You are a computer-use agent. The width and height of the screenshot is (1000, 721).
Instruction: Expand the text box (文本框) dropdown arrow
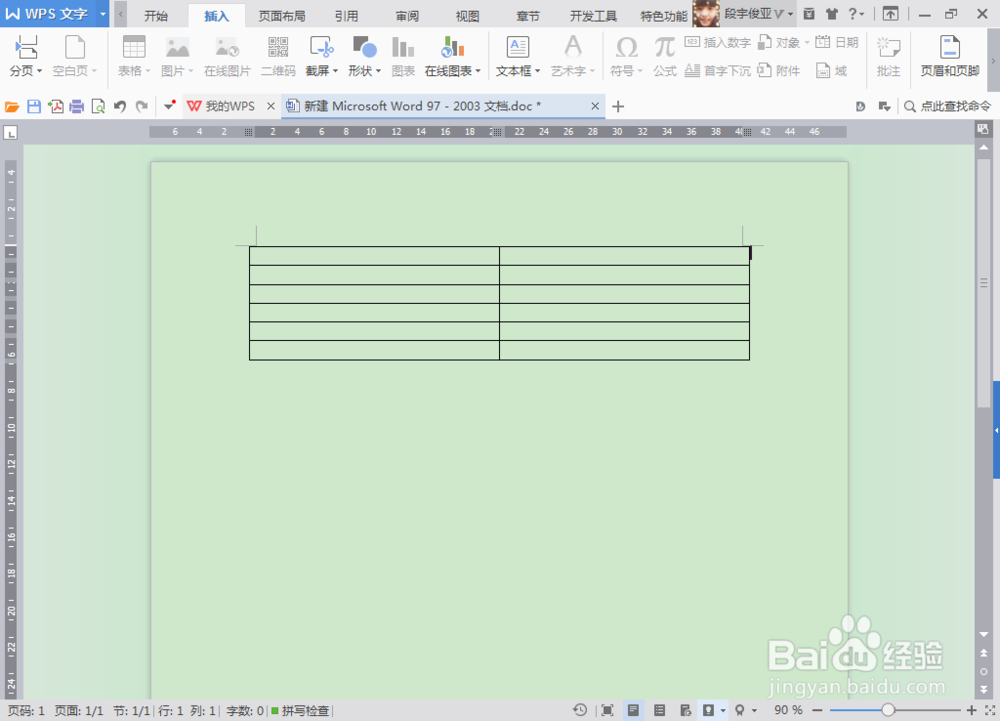click(x=537, y=71)
